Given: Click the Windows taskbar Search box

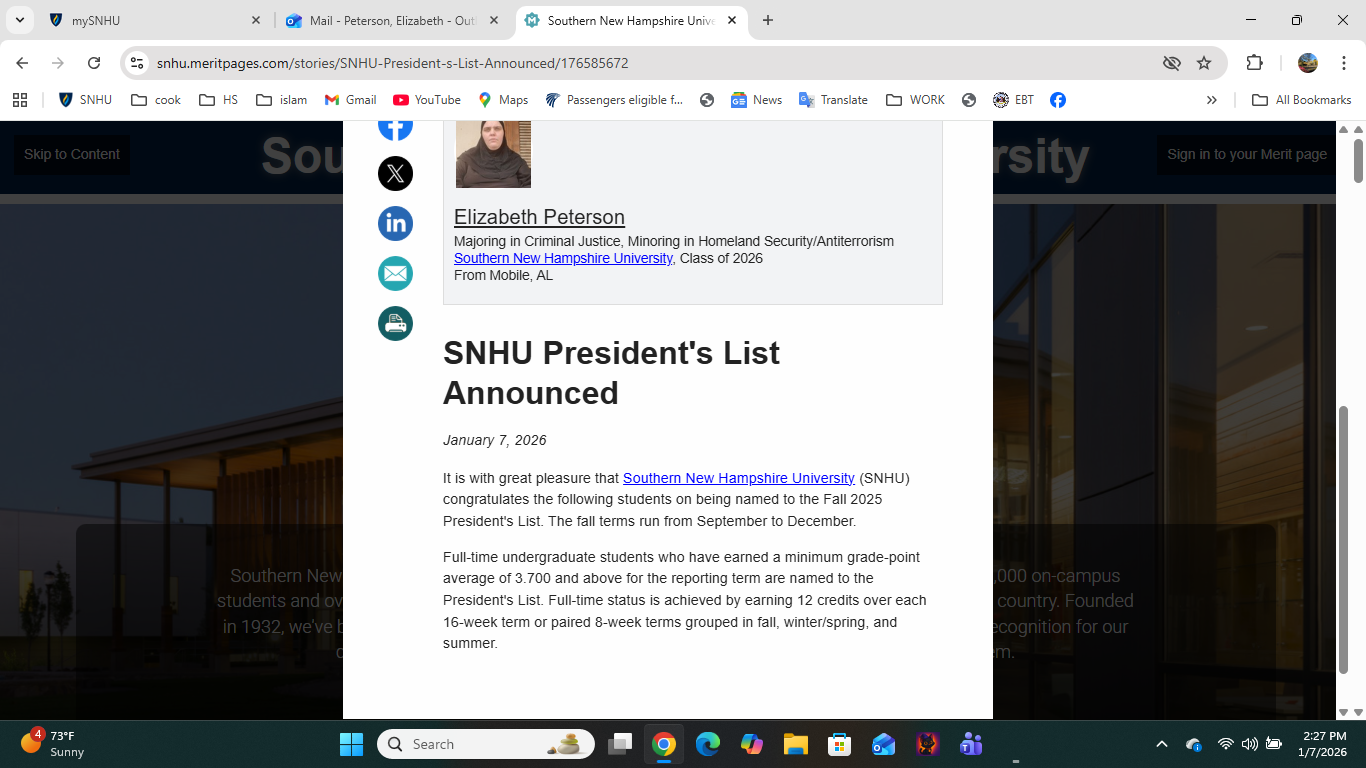Looking at the screenshot, I should click(486, 744).
